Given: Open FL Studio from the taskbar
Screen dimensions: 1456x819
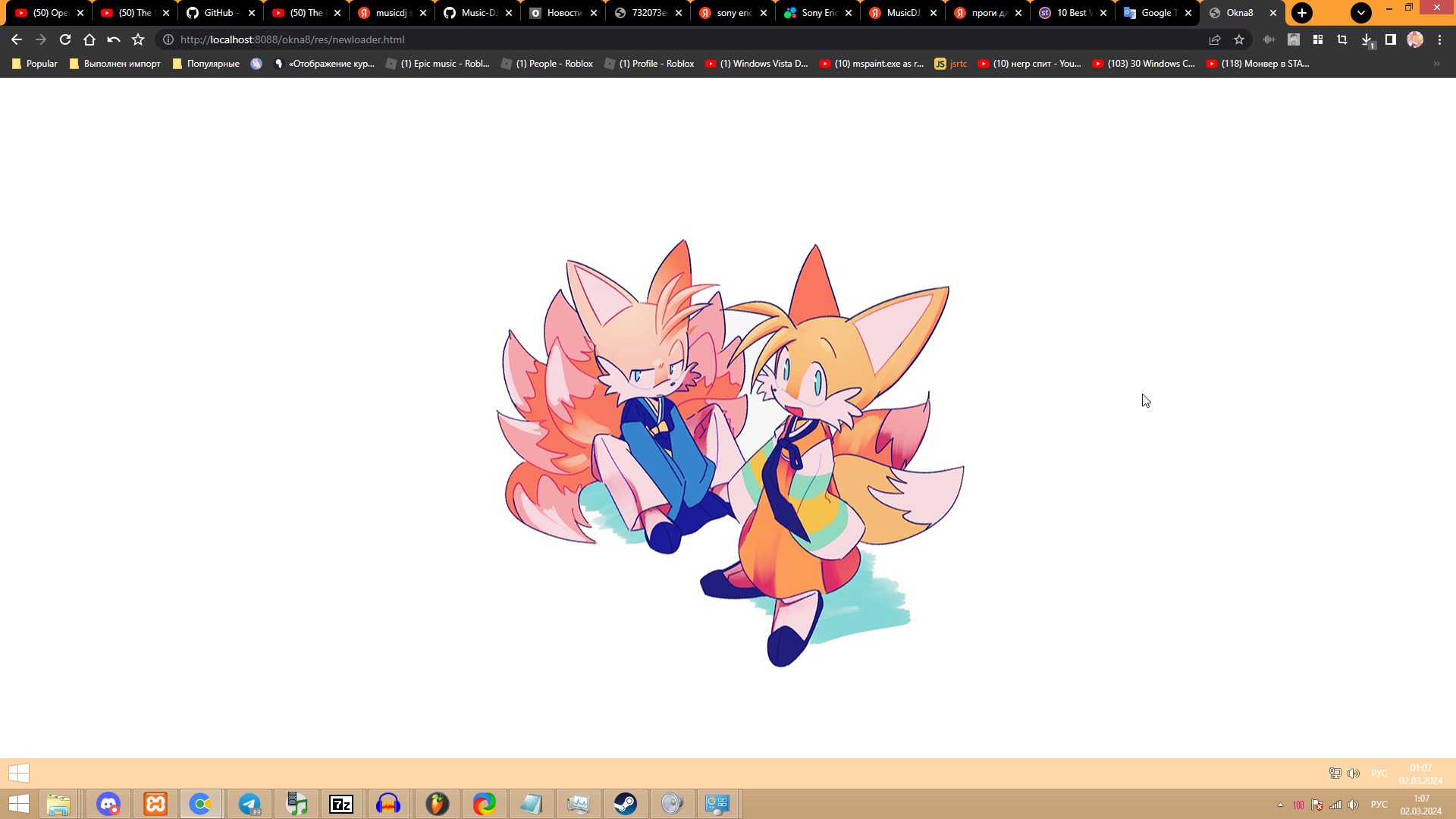Looking at the screenshot, I should [437, 804].
